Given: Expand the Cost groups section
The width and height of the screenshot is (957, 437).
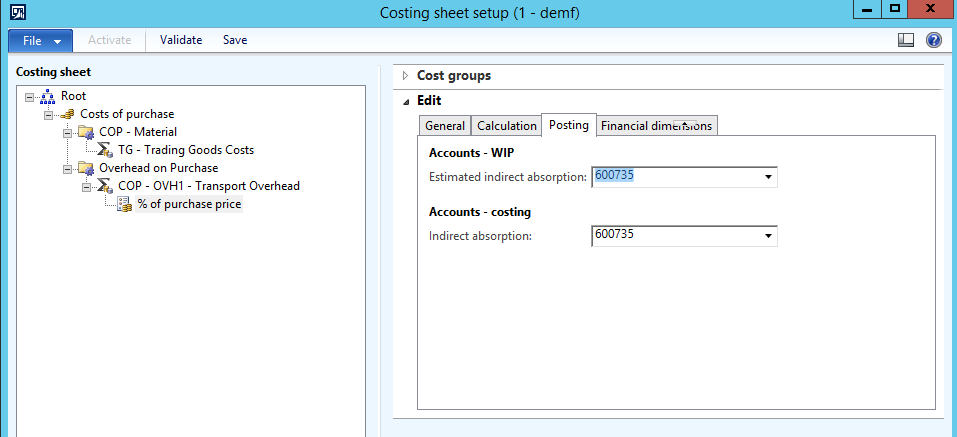Looking at the screenshot, I should click(x=406, y=76).
